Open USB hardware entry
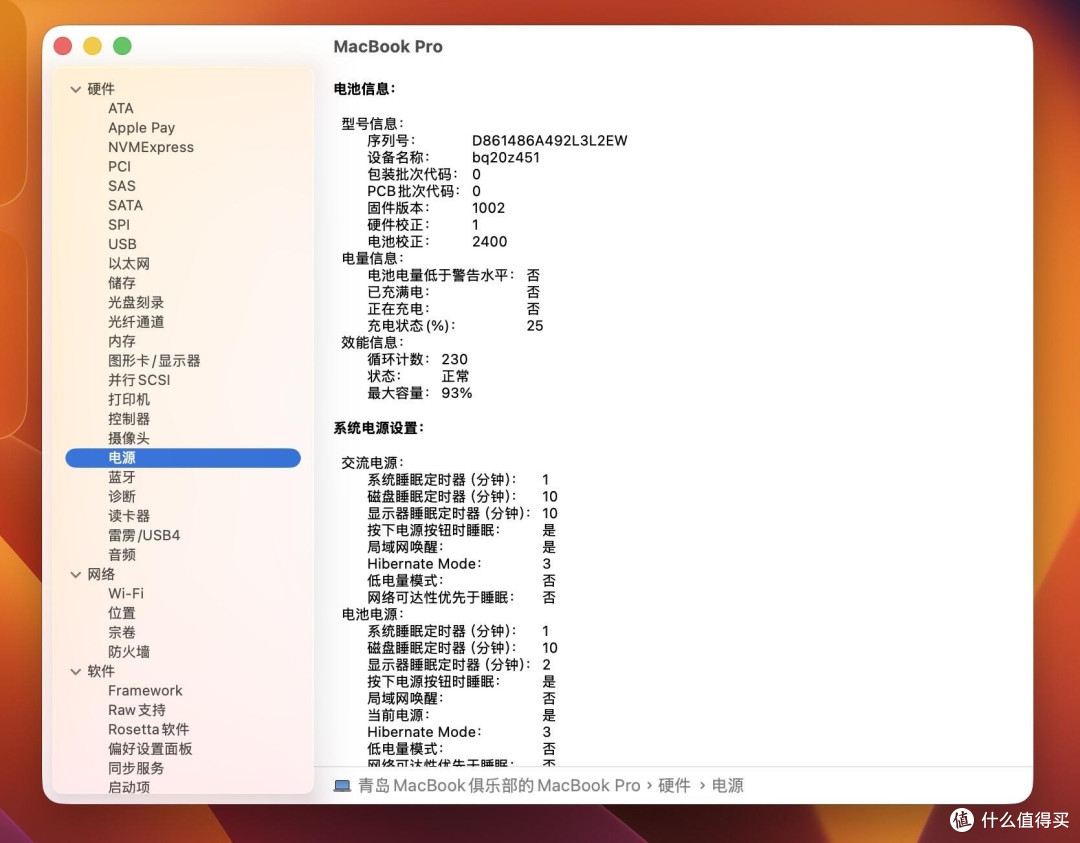1080x843 pixels. 122,244
